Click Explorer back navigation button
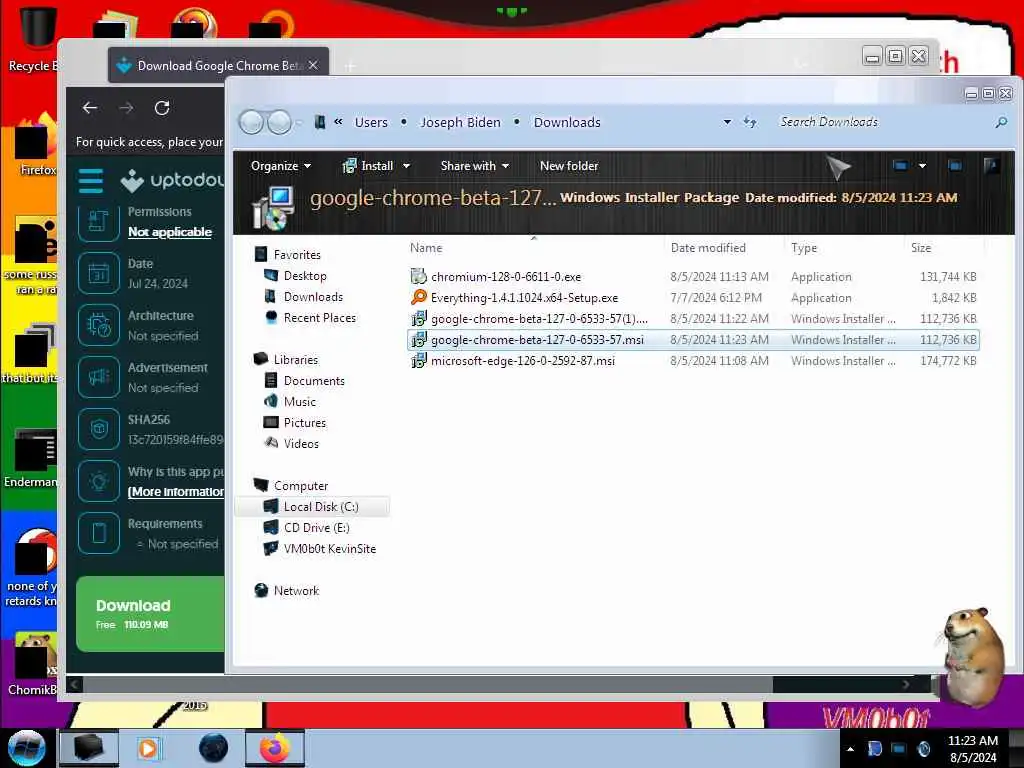 pos(251,122)
